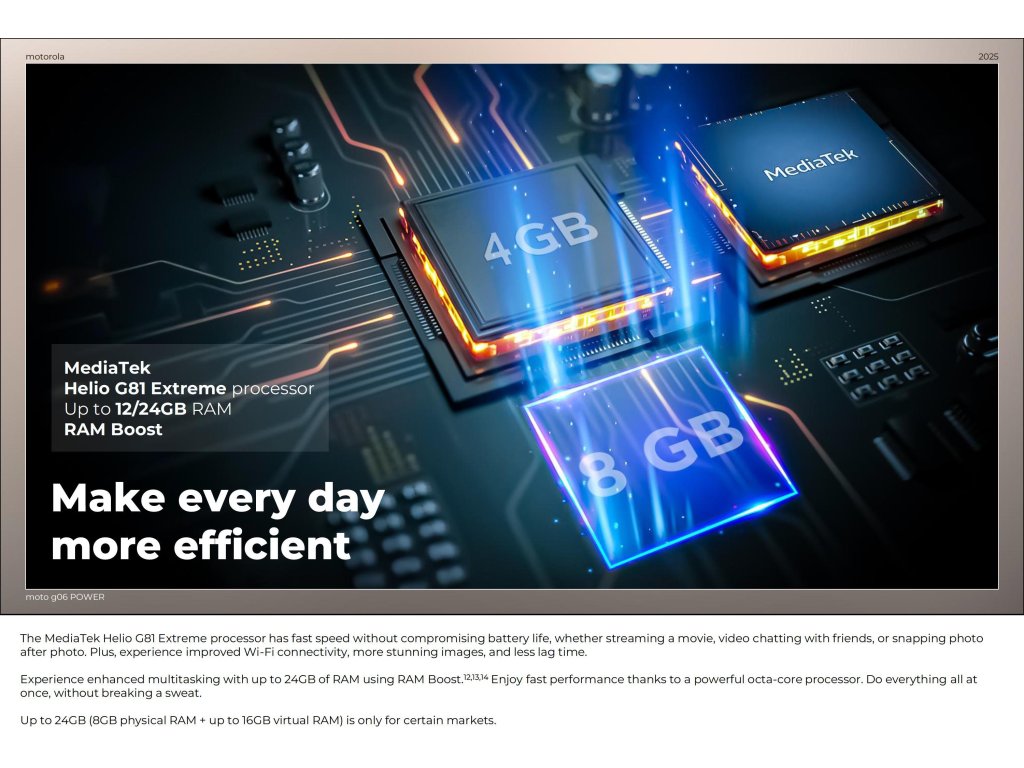Click the 'RAM Boost' spec line
1024x768 pixels.
113,429
